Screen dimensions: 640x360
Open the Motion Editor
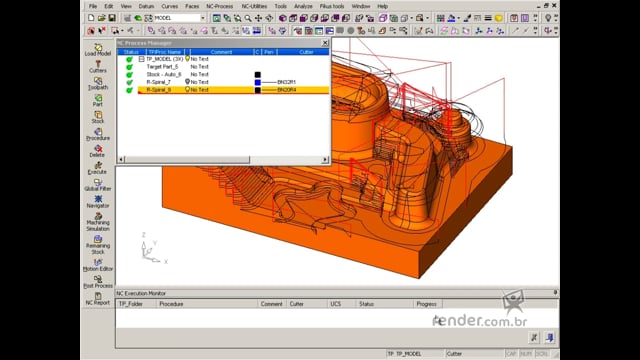tap(98, 265)
